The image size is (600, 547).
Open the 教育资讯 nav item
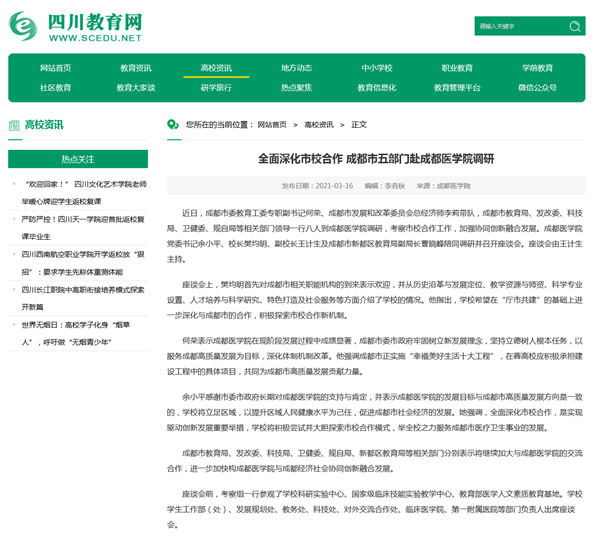click(x=136, y=68)
